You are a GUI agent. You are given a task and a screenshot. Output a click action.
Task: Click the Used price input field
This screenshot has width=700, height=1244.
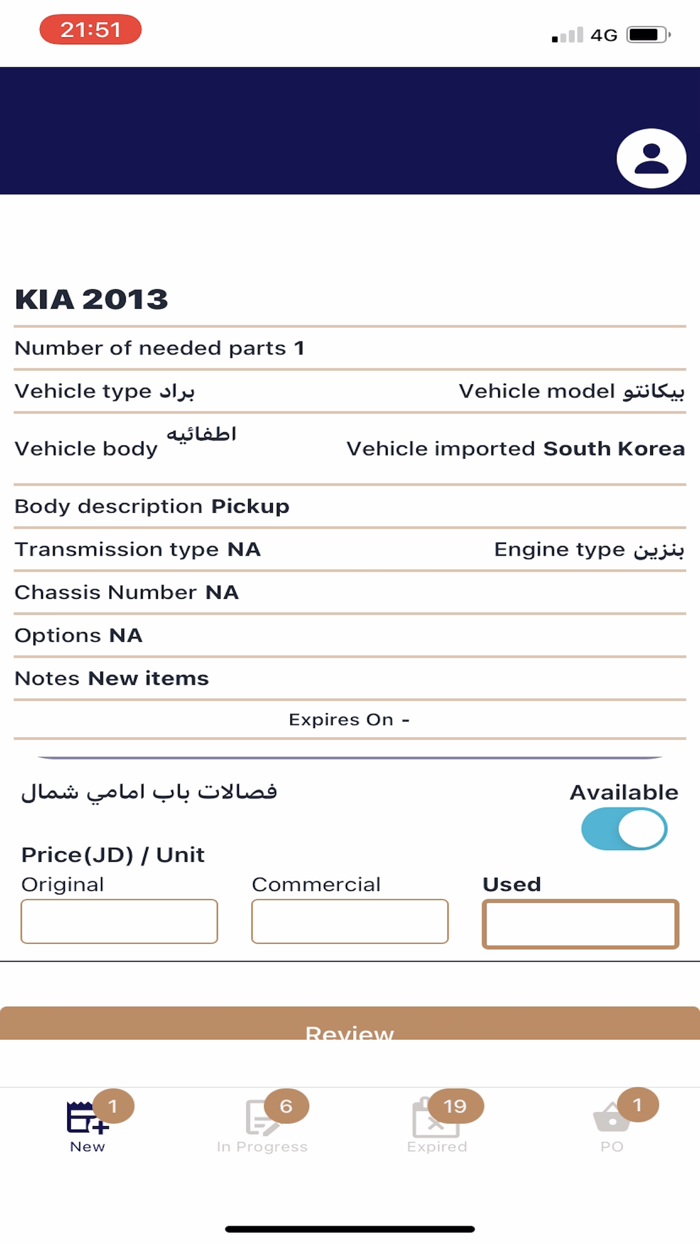click(x=580, y=924)
